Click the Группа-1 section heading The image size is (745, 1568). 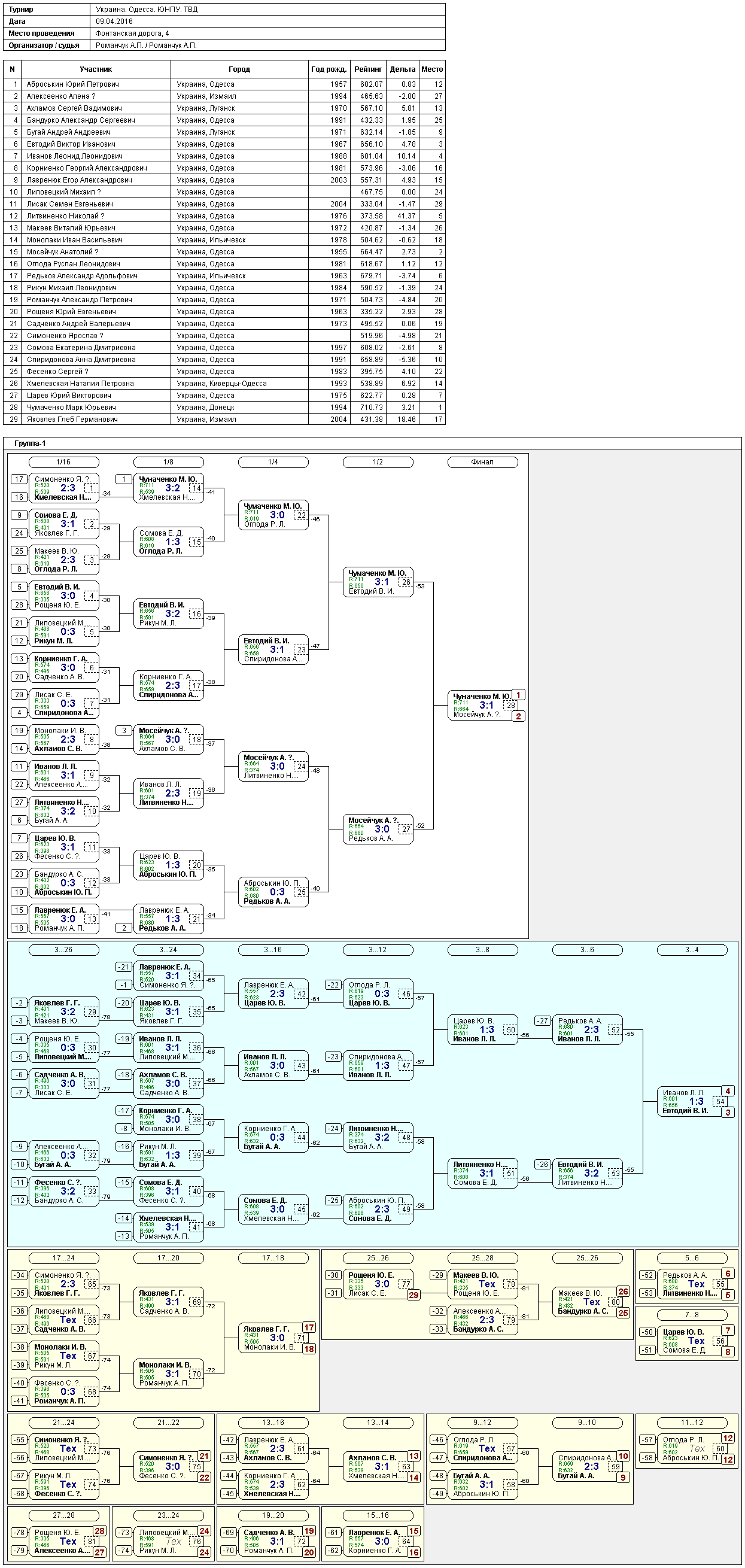click(x=30, y=443)
